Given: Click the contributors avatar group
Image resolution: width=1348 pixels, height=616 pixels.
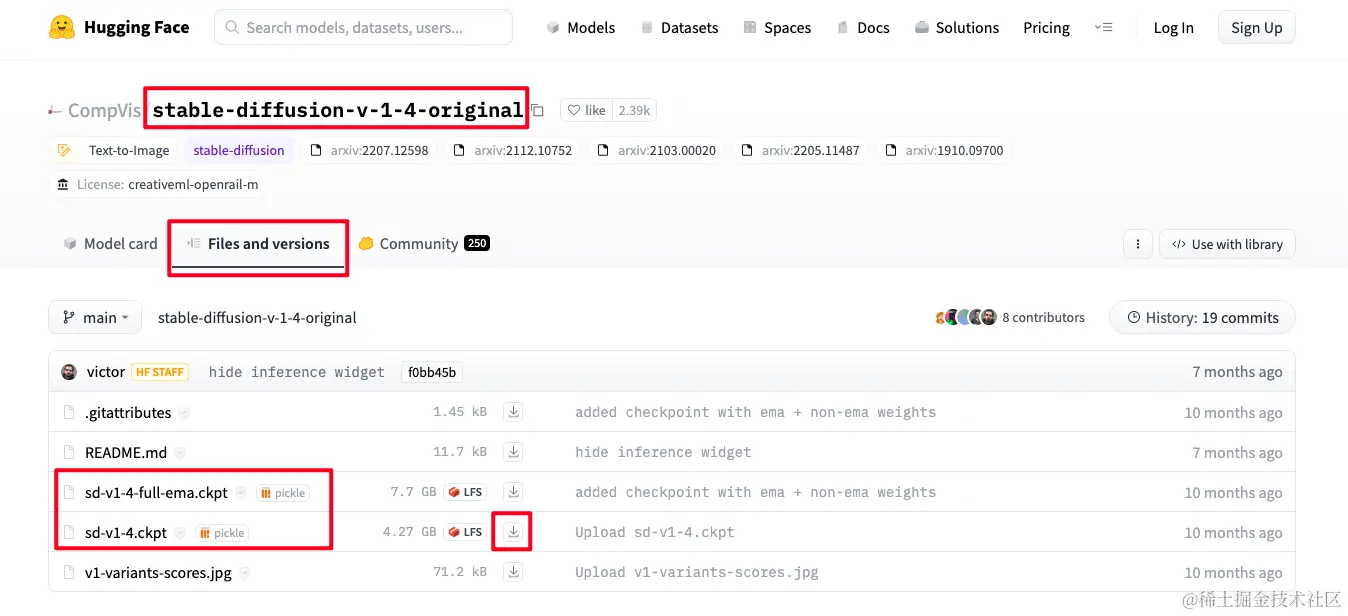Looking at the screenshot, I should tap(966, 317).
